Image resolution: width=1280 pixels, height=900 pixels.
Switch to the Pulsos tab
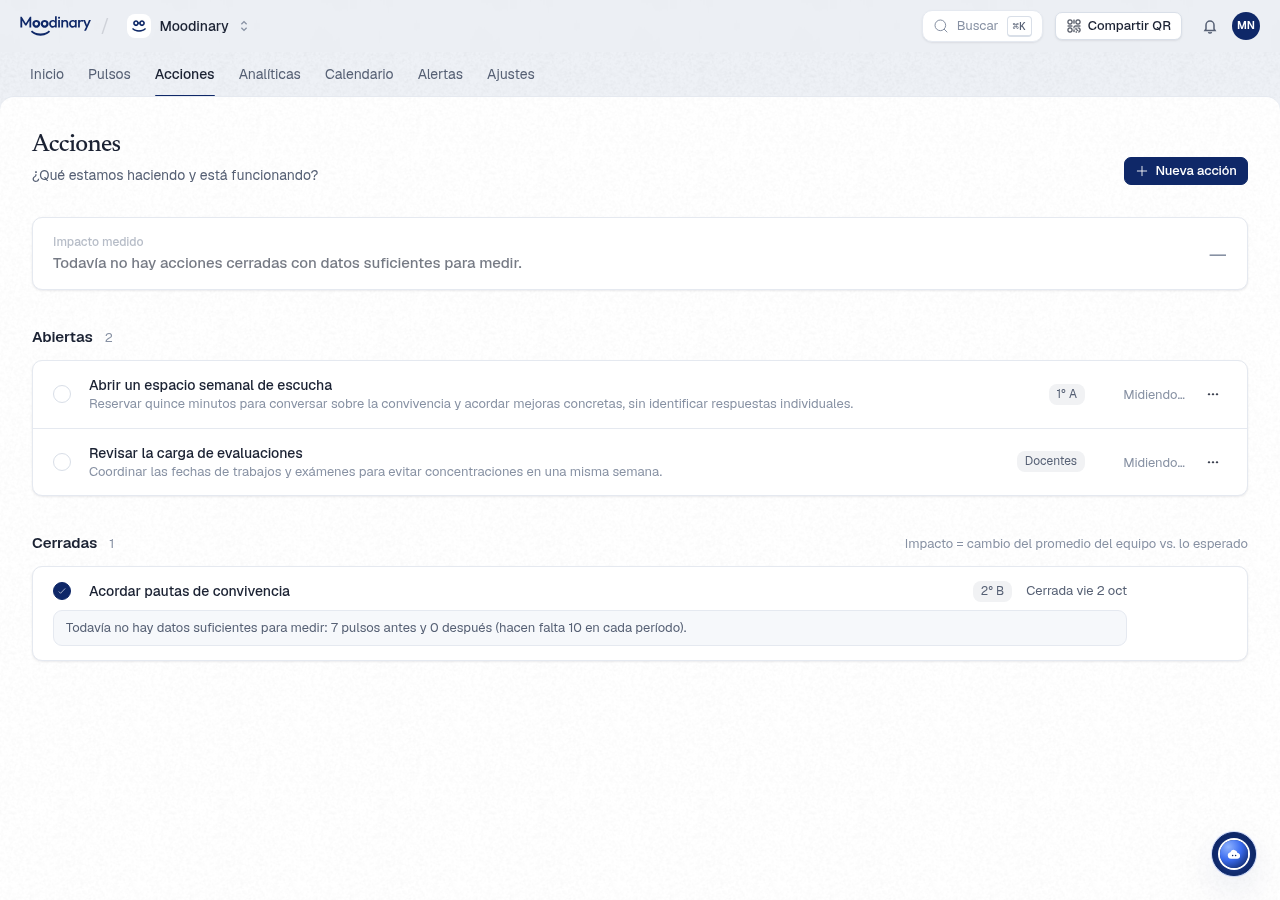(x=109, y=74)
